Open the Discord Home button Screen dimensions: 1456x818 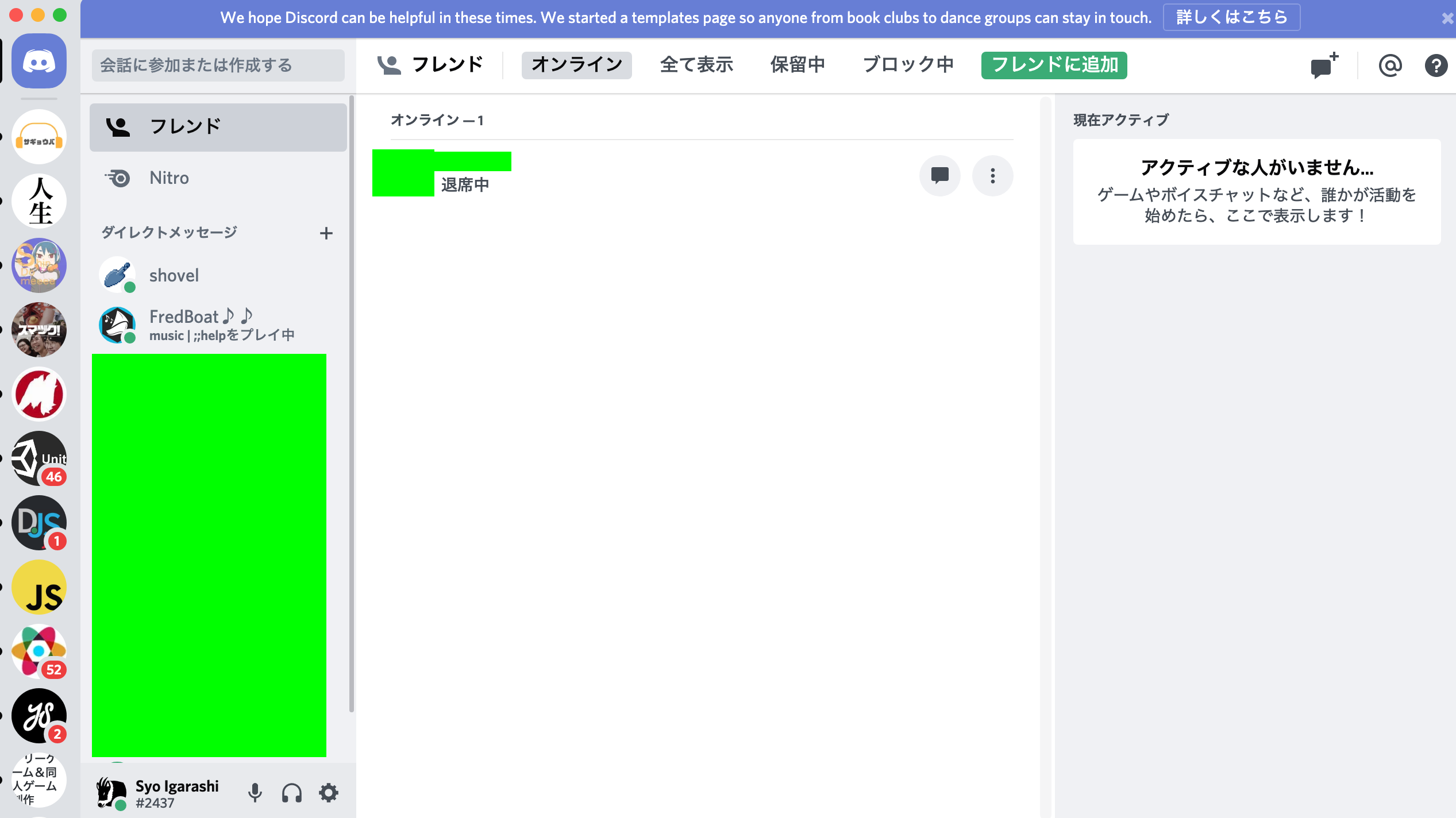pyautogui.click(x=39, y=61)
